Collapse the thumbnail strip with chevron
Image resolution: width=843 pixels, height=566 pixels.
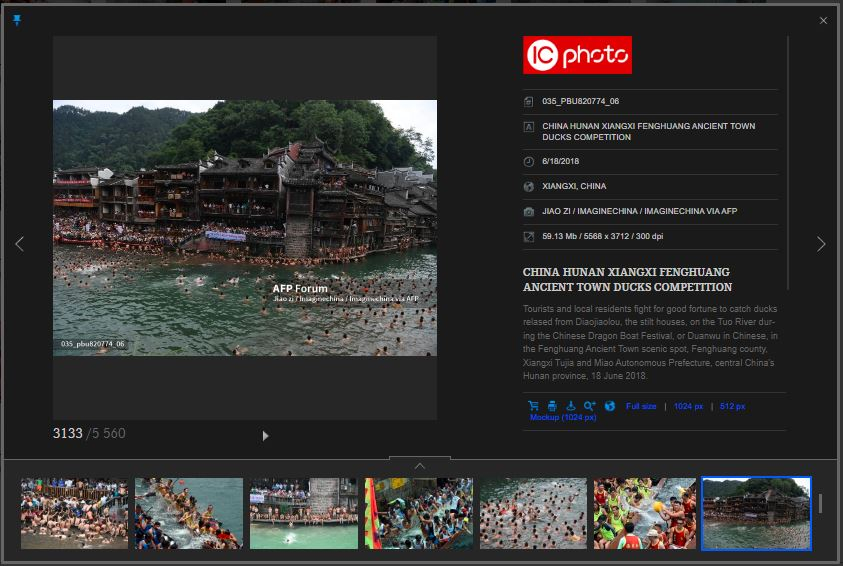(x=420, y=465)
